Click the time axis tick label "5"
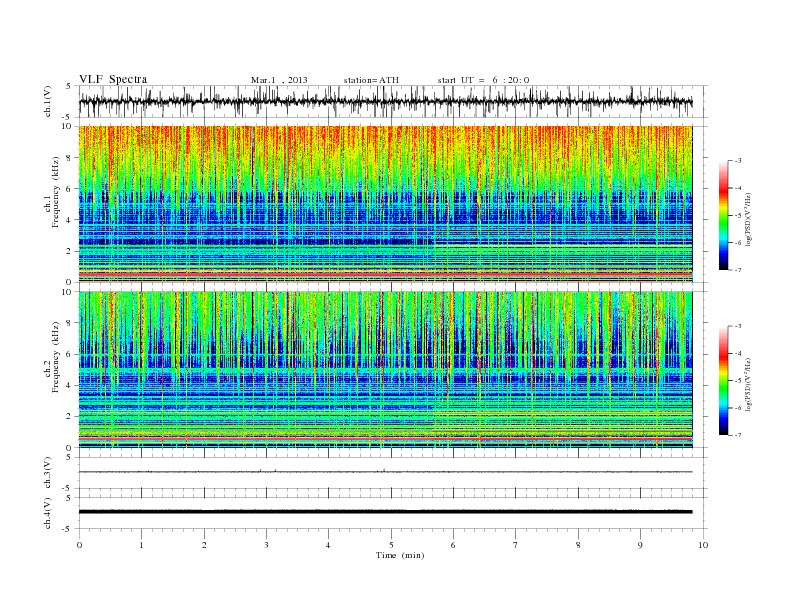This screenshot has height=612, width=792. point(391,545)
